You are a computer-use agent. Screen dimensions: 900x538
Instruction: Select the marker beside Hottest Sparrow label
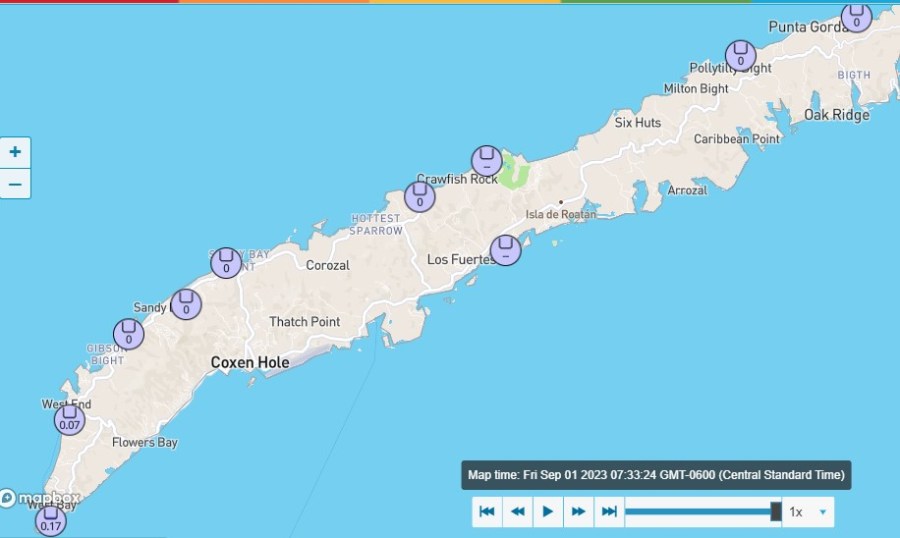pyautogui.click(x=420, y=197)
